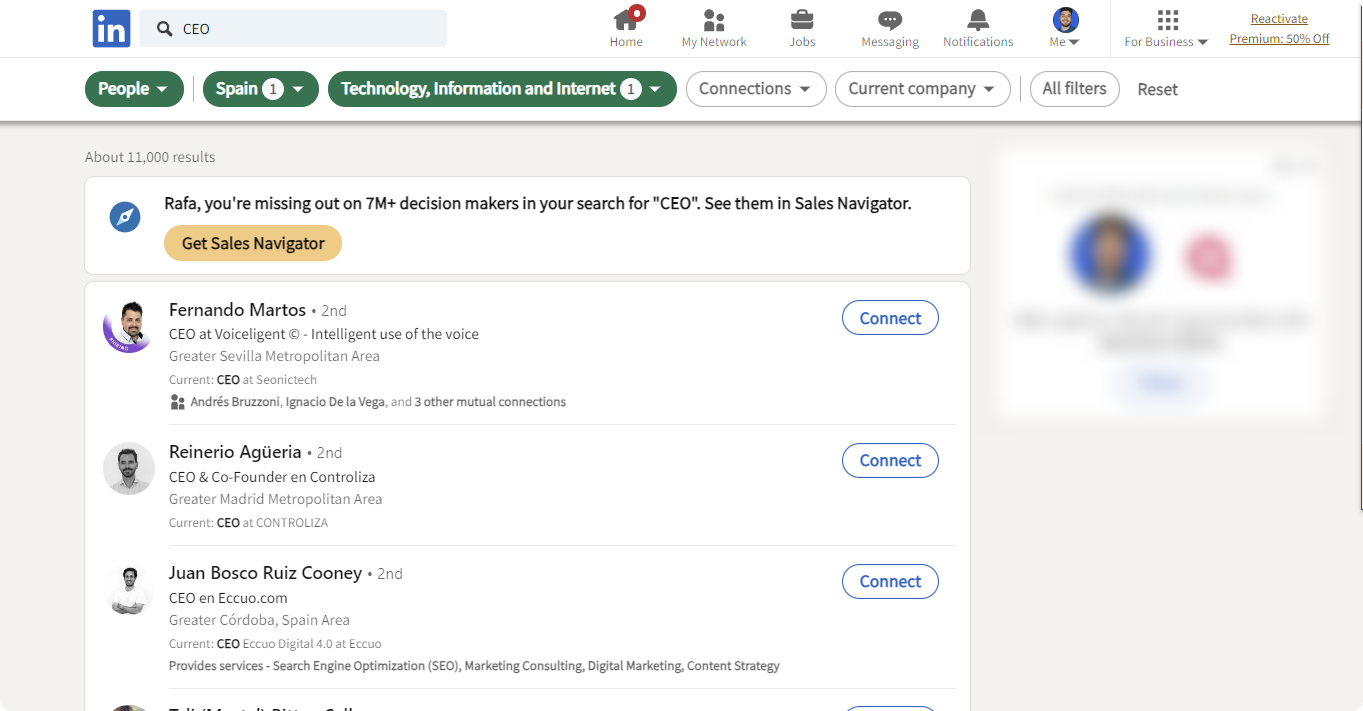This screenshot has width=1363, height=711.
Task: Open the Me profile dropdown
Action: (1065, 27)
